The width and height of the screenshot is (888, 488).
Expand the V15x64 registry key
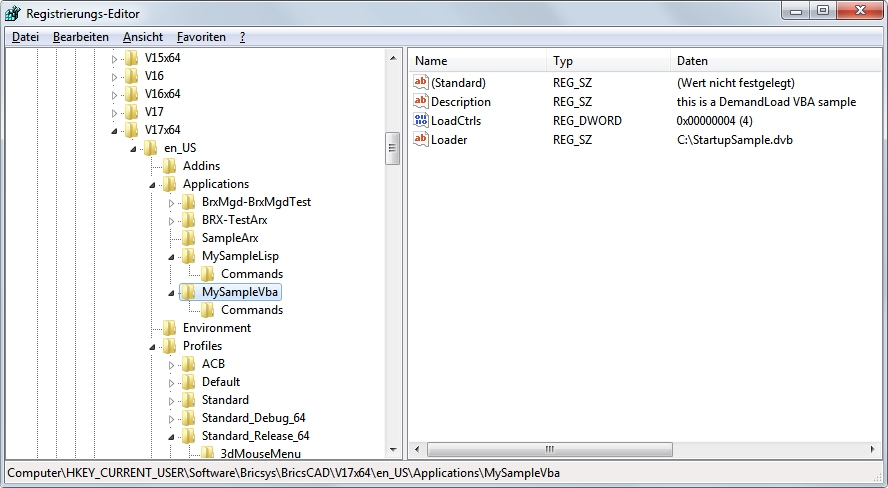coord(114,58)
